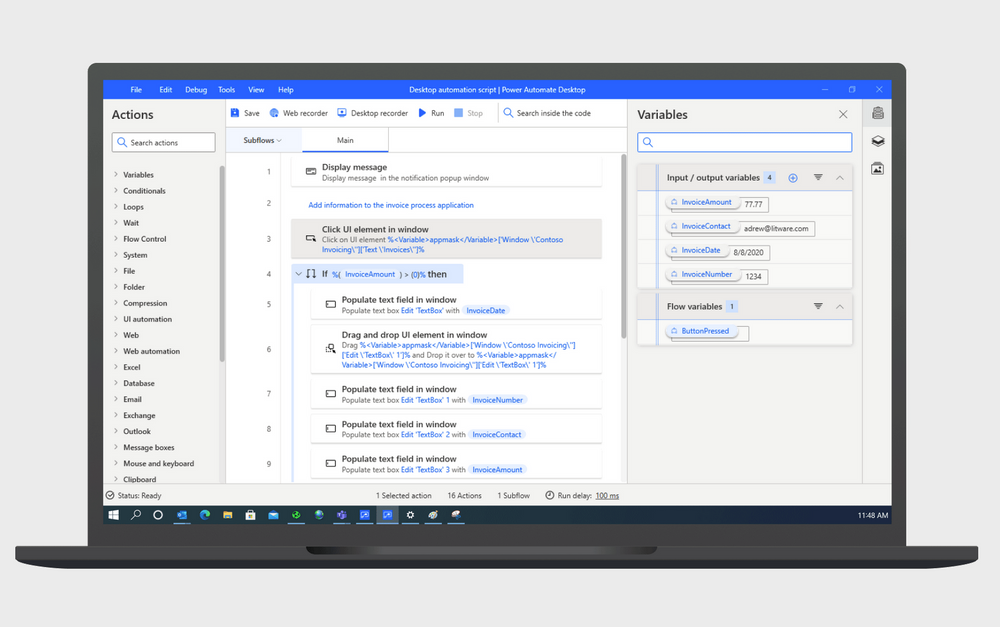Screen dimensions: 1000x627
Task: Click the Status Ready check icon
Action: [110, 495]
